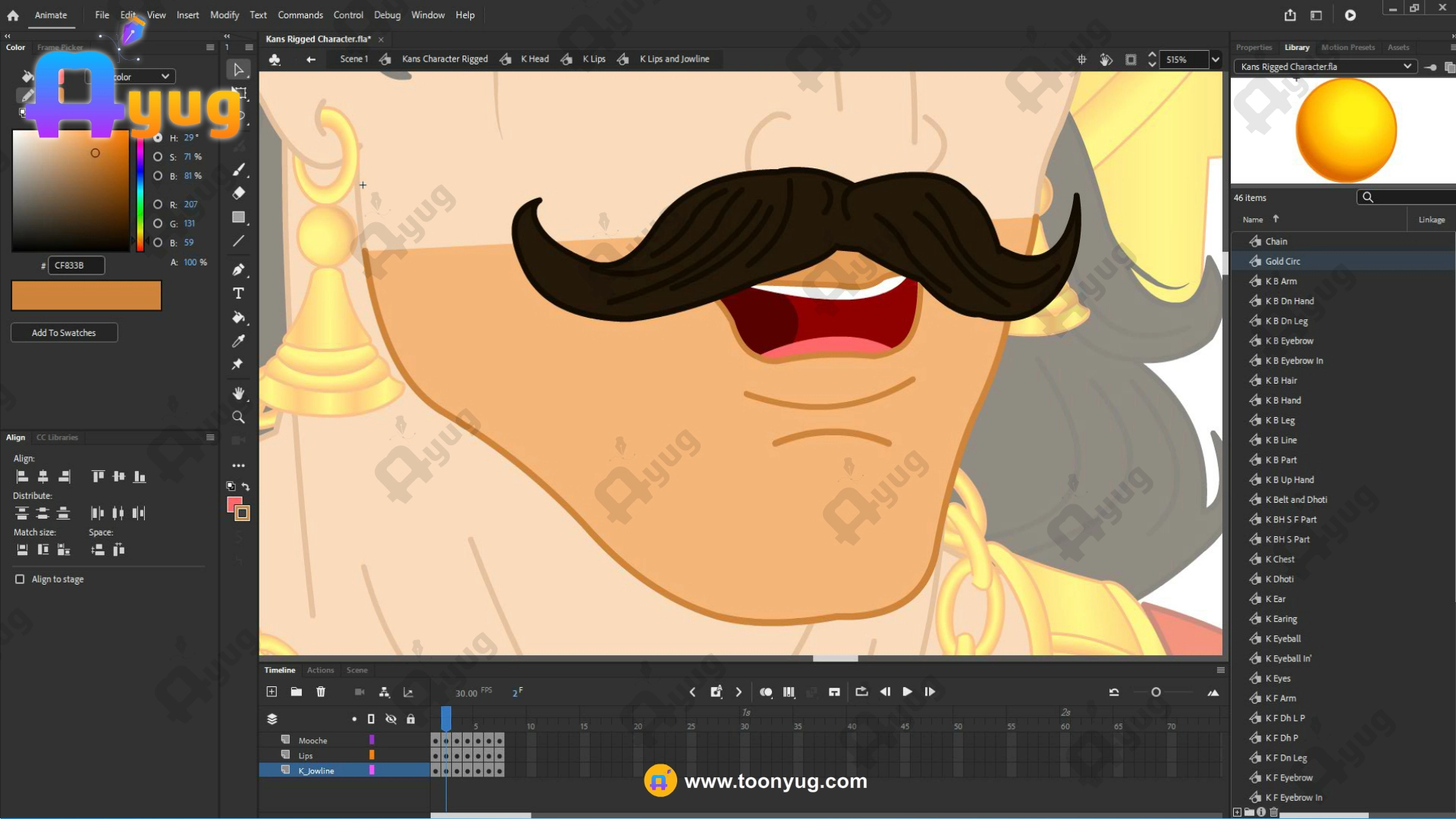The image size is (1456, 819).
Task: Select the Zoom magnifier tool
Action: pos(238,417)
